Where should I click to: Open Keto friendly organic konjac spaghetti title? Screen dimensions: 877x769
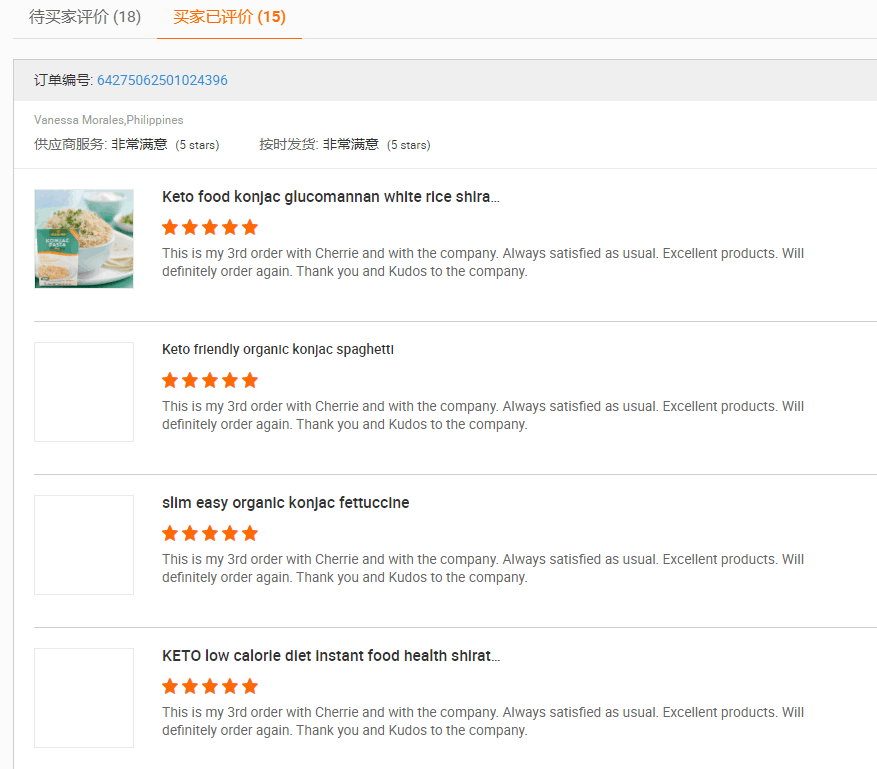[x=278, y=350]
